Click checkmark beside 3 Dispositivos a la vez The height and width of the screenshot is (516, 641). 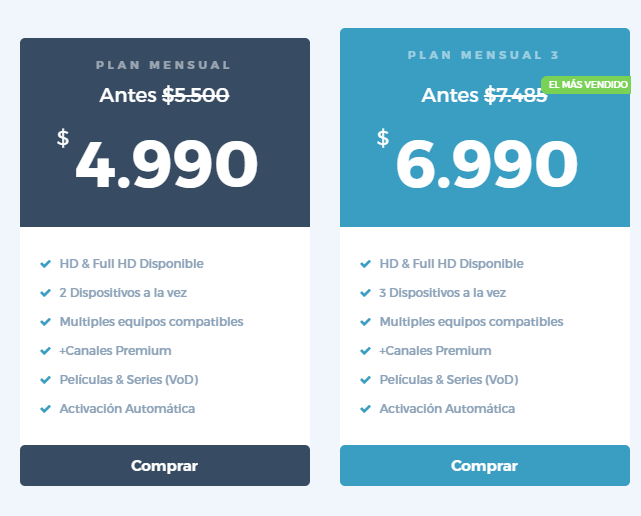pyautogui.click(x=365, y=293)
